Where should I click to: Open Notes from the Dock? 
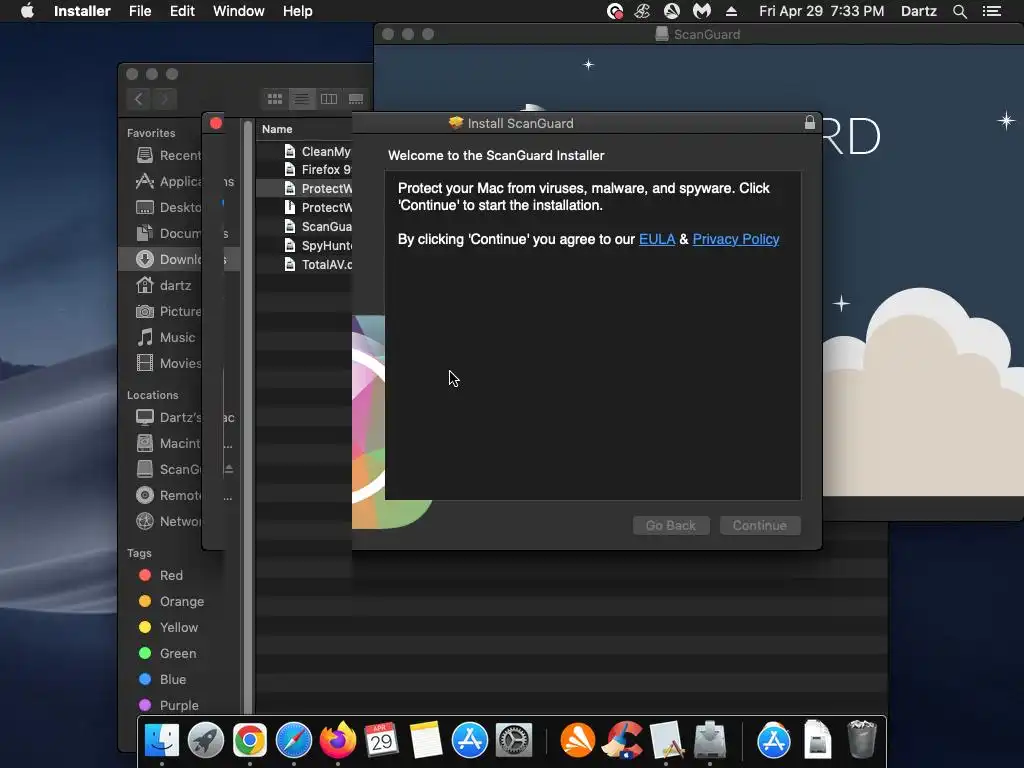426,740
